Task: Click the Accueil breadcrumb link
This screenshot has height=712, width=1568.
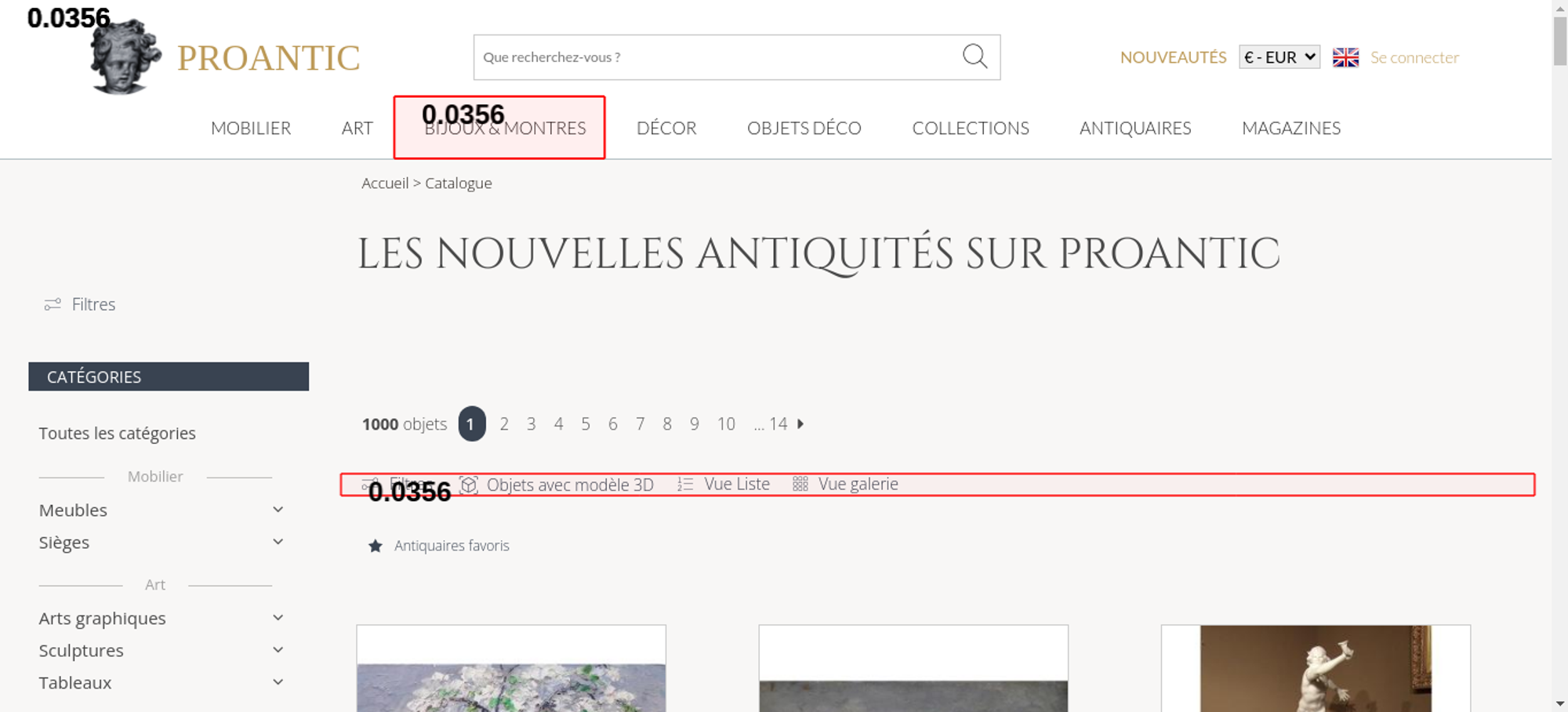Action: 385,183
